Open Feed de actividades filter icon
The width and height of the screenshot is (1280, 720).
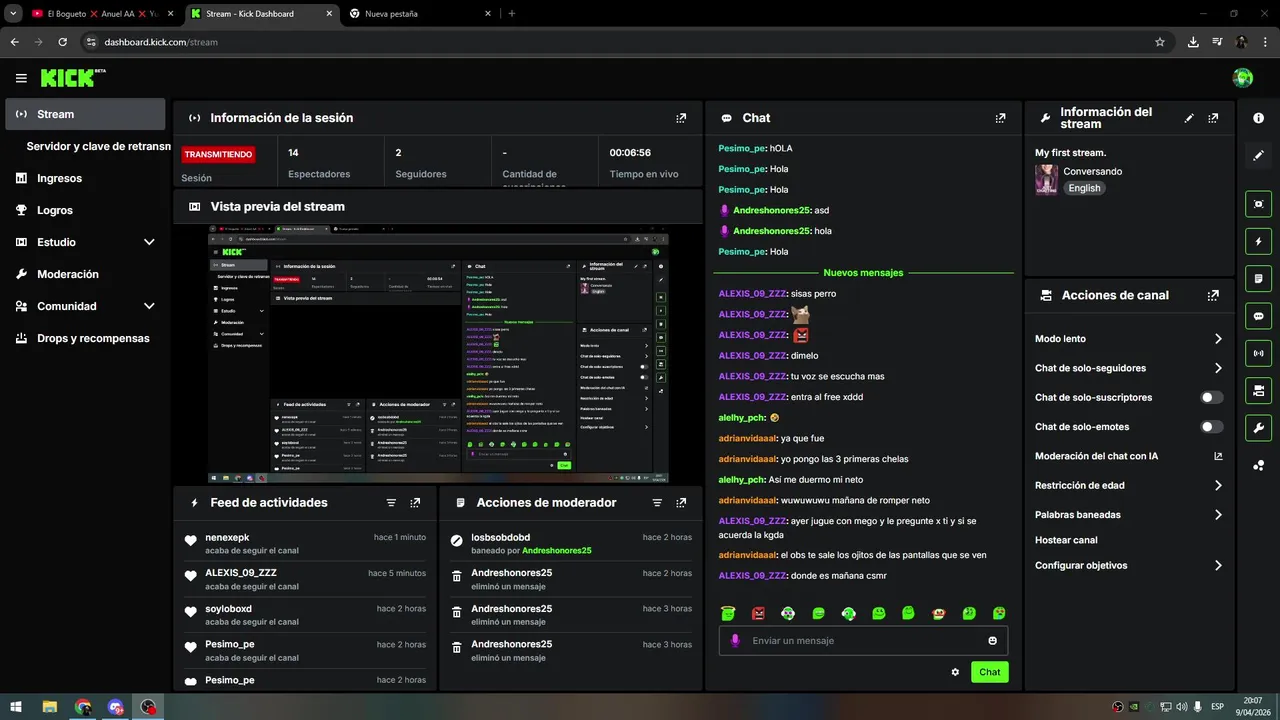point(391,503)
